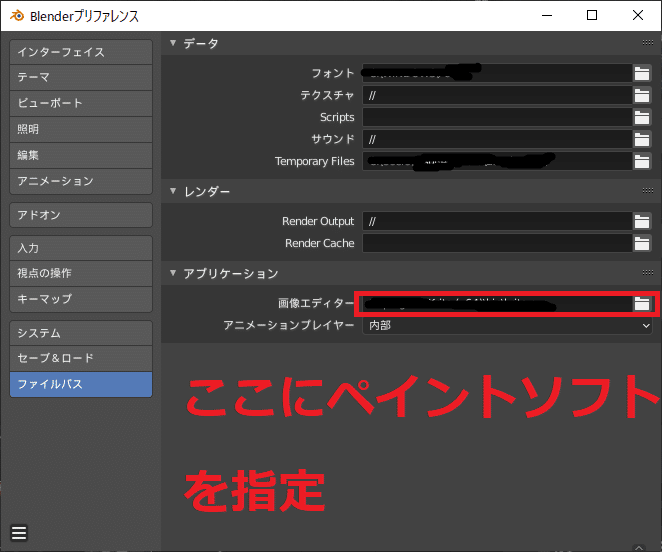Click the empty Scripts path field
The width and height of the screenshot is (662, 552).
(x=497, y=117)
